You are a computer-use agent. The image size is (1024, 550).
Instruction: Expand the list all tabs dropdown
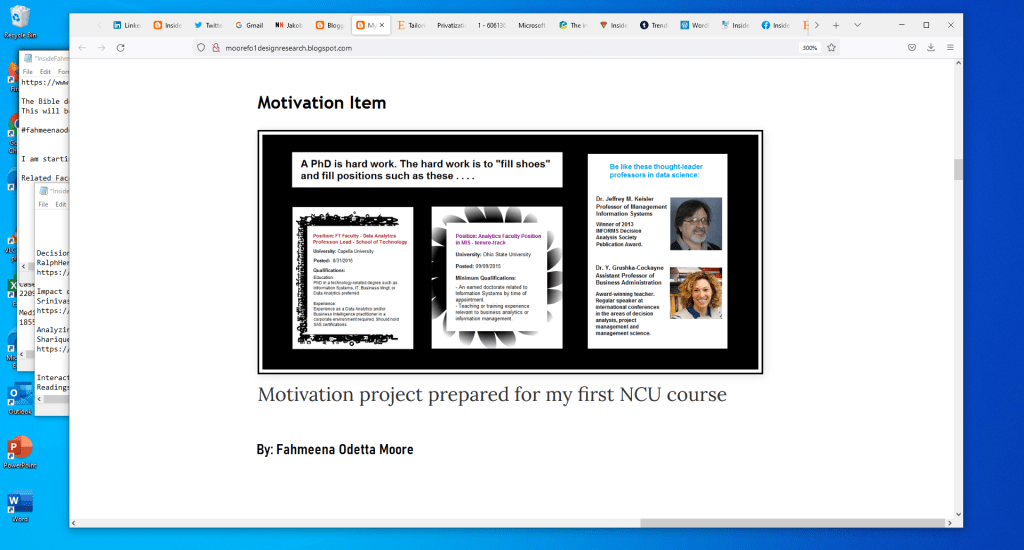(857, 25)
